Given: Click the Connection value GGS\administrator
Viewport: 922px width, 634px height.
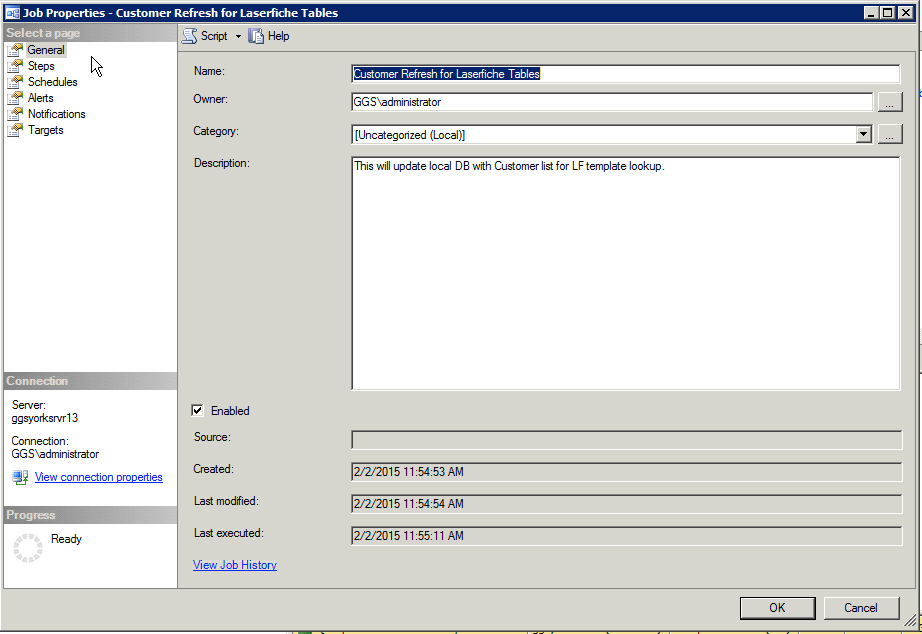Looking at the screenshot, I should coord(55,454).
